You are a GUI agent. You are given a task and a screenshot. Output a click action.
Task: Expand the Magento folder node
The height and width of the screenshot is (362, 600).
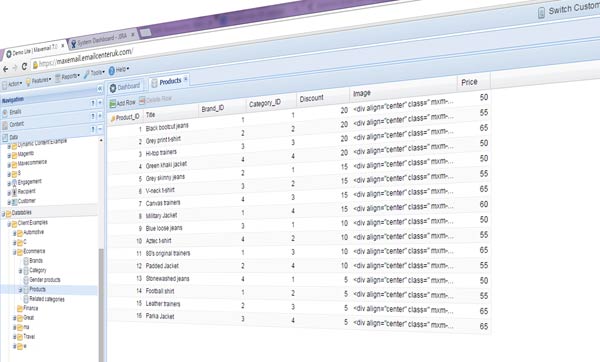pos(9,155)
